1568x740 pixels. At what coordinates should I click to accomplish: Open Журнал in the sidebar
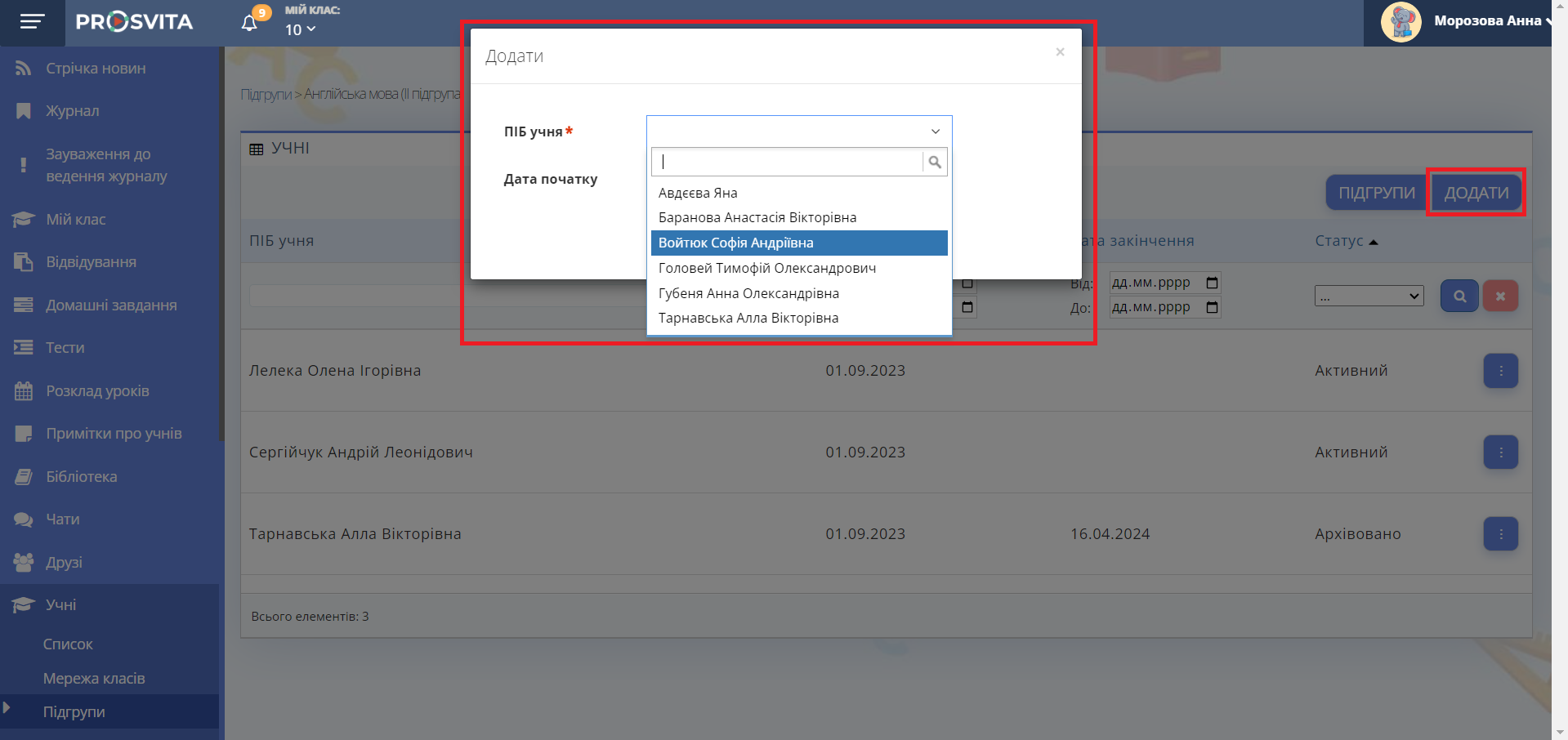(72, 111)
